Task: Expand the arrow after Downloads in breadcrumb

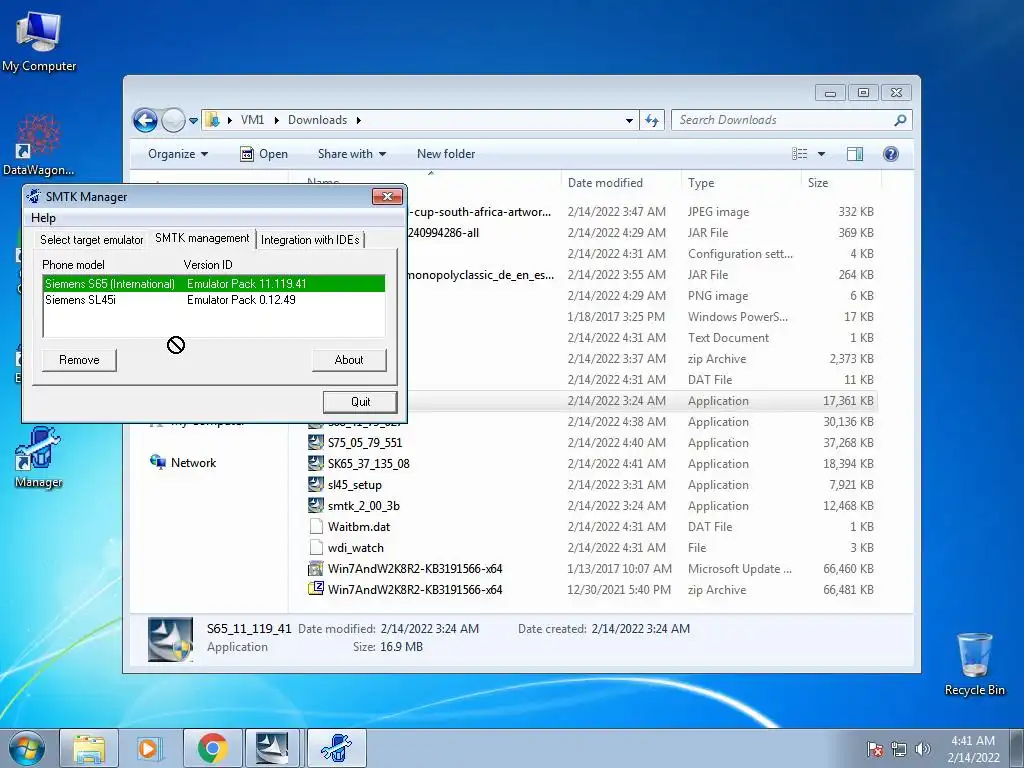Action: tap(359, 120)
